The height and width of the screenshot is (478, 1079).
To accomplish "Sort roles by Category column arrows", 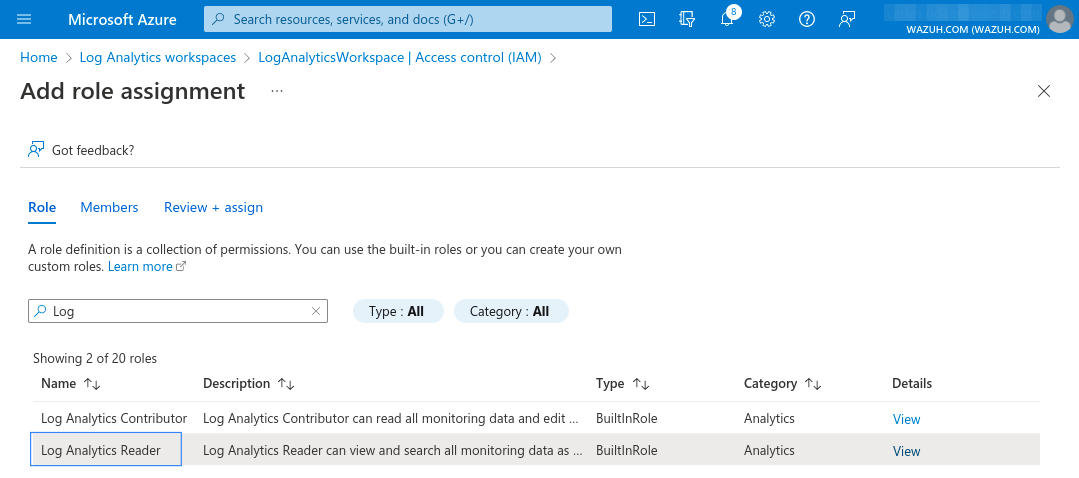I will click(813, 384).
